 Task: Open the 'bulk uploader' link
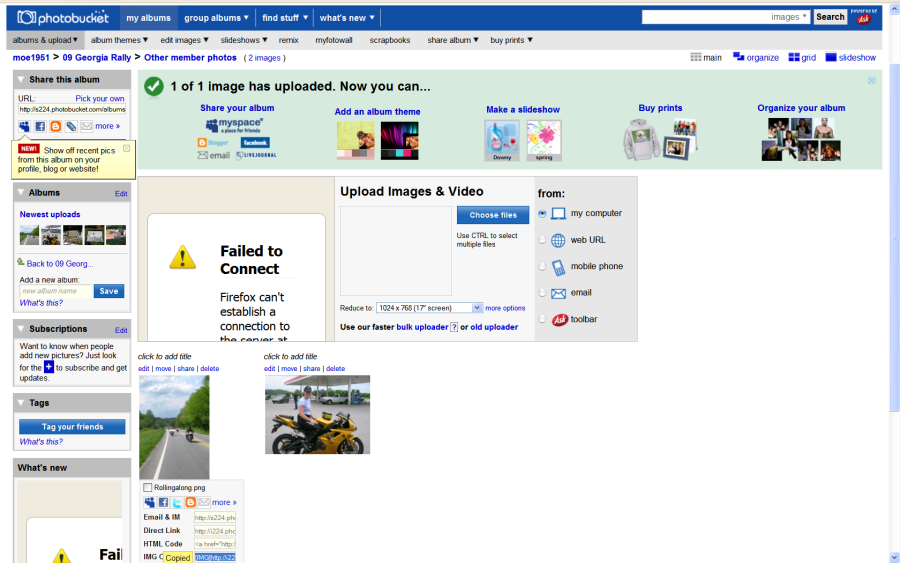pos(422,327)
